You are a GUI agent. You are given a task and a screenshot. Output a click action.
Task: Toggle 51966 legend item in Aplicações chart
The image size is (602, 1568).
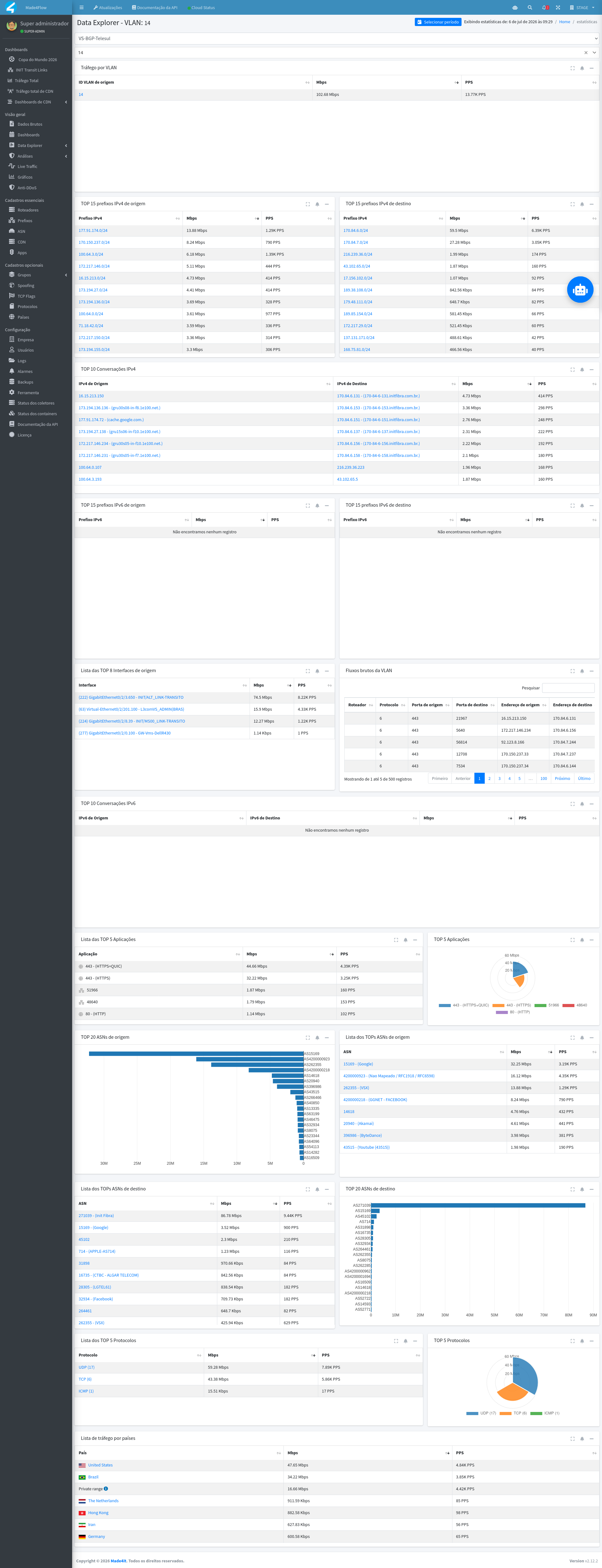pyautogui.click(x=547, y=1005)
